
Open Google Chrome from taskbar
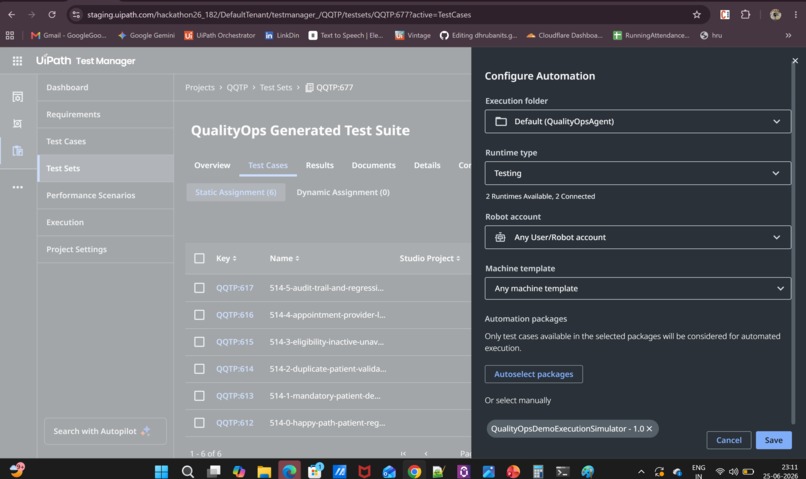[x=414, y=471]
